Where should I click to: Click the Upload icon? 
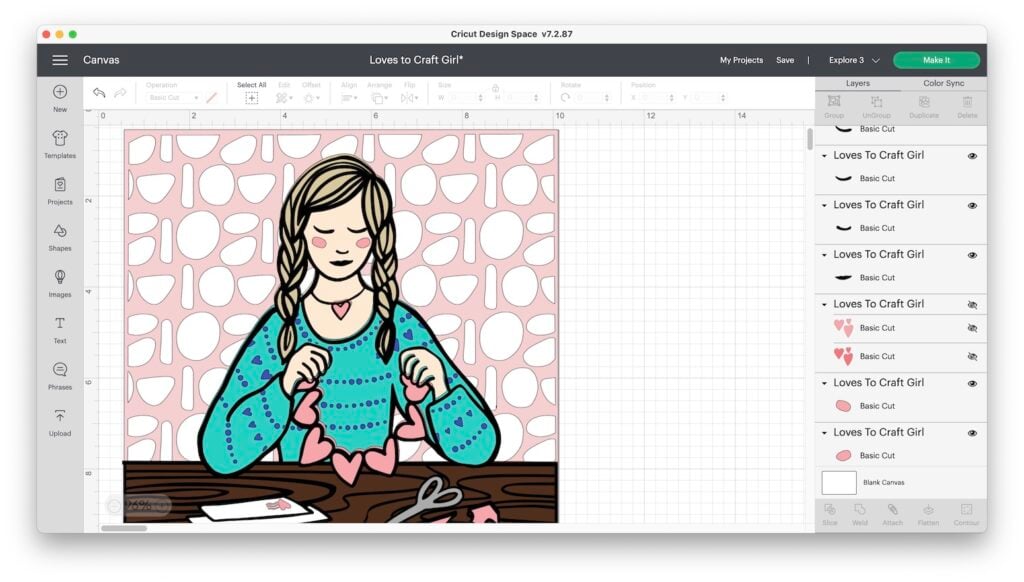pyautogui.click(x=60, y=416)
